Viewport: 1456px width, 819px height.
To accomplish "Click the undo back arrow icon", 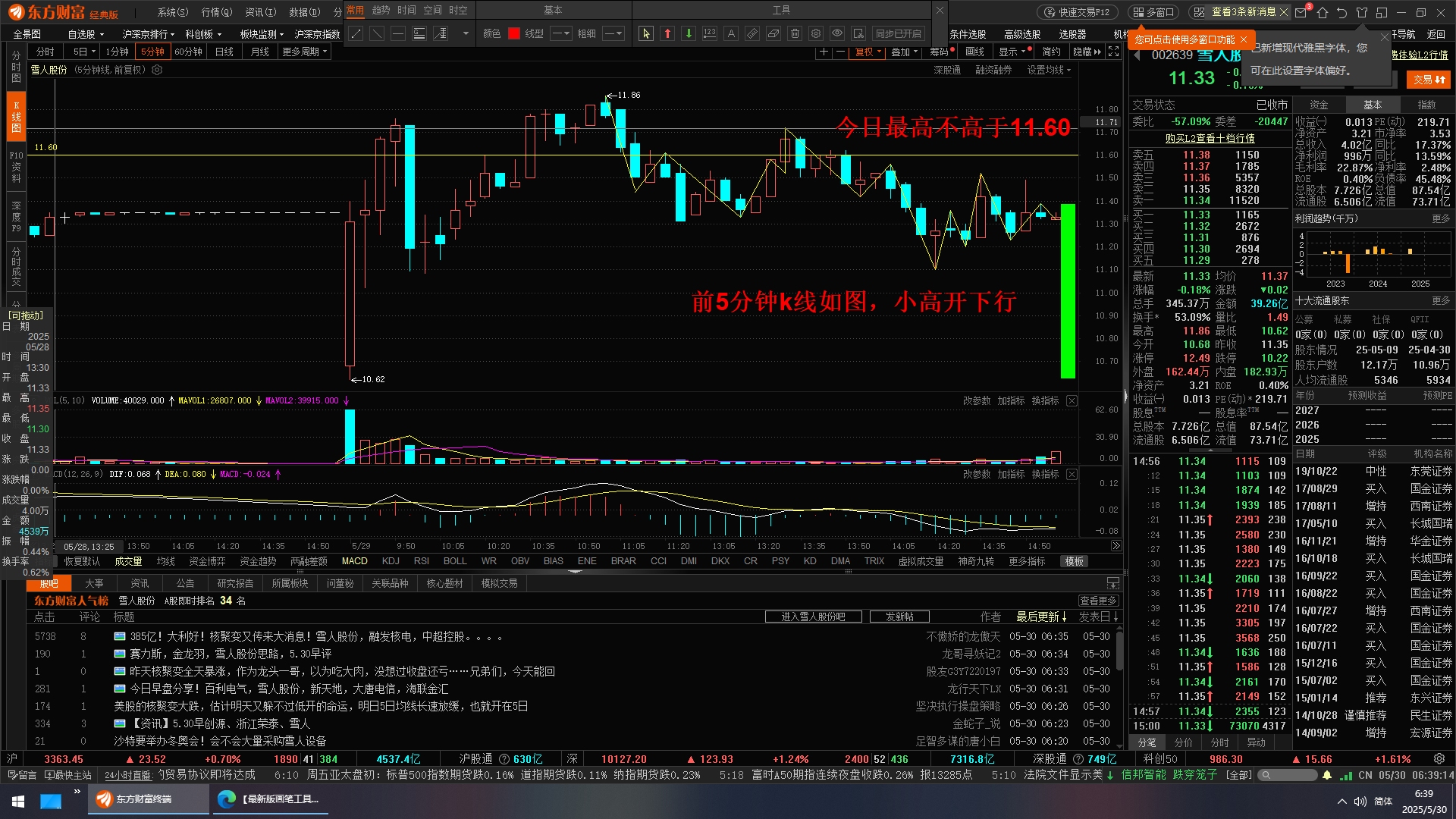I will pyautogui.click(x=1342, y=13).
